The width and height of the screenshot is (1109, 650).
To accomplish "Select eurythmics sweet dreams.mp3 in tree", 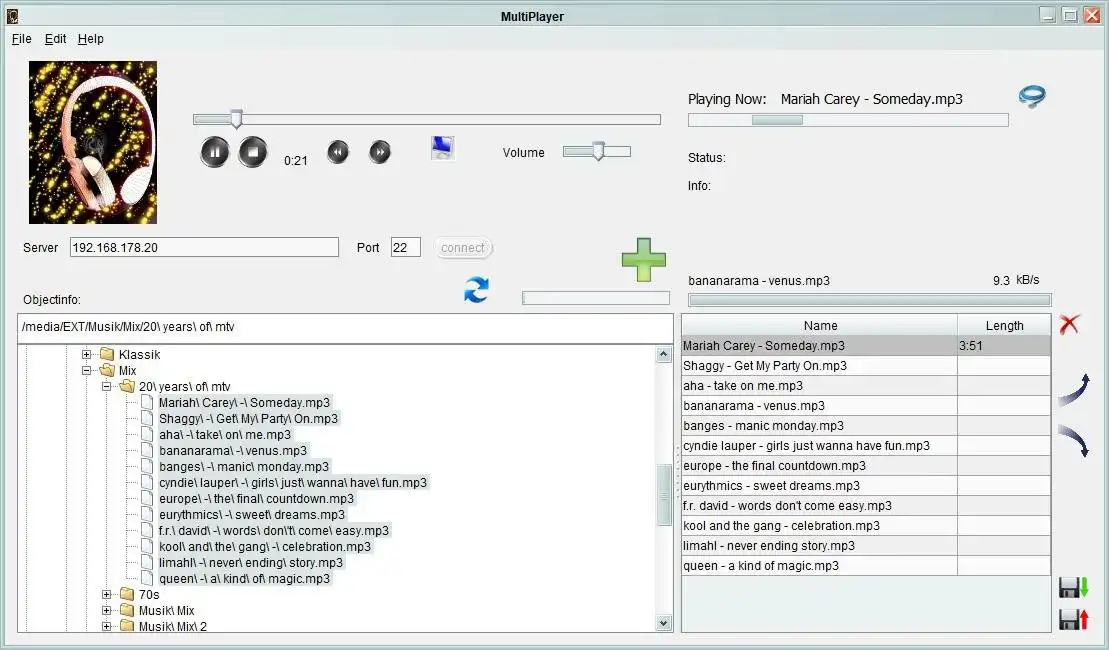I will tap(252, 514).
